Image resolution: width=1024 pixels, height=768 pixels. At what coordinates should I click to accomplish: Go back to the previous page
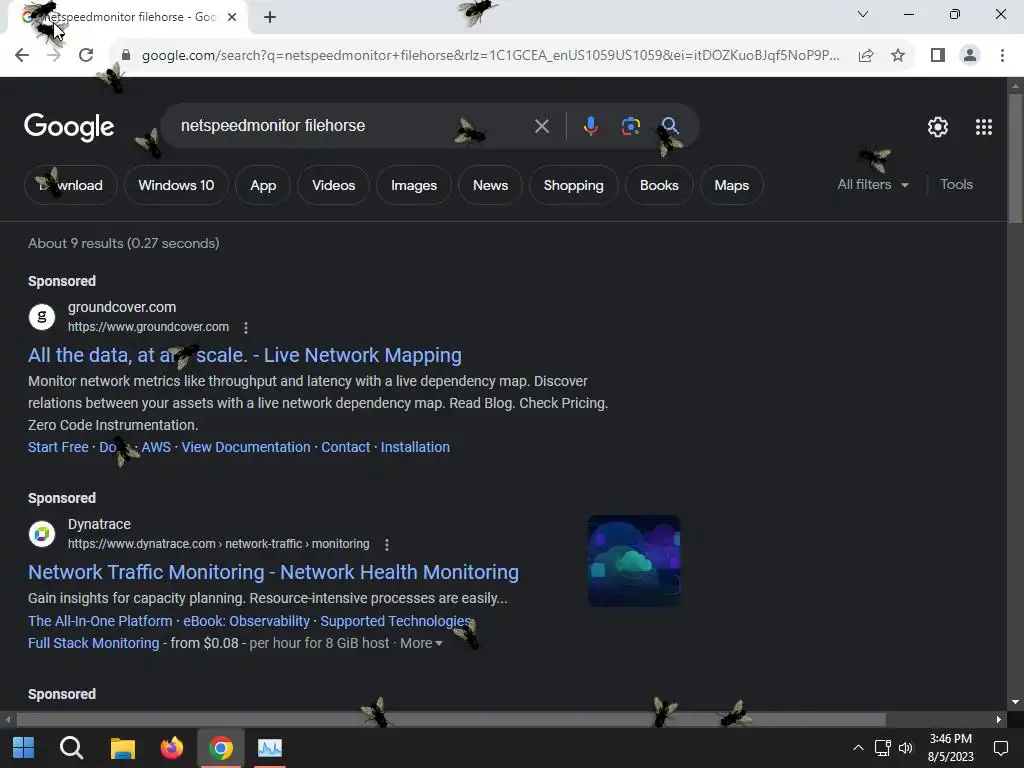coord(22,56)
